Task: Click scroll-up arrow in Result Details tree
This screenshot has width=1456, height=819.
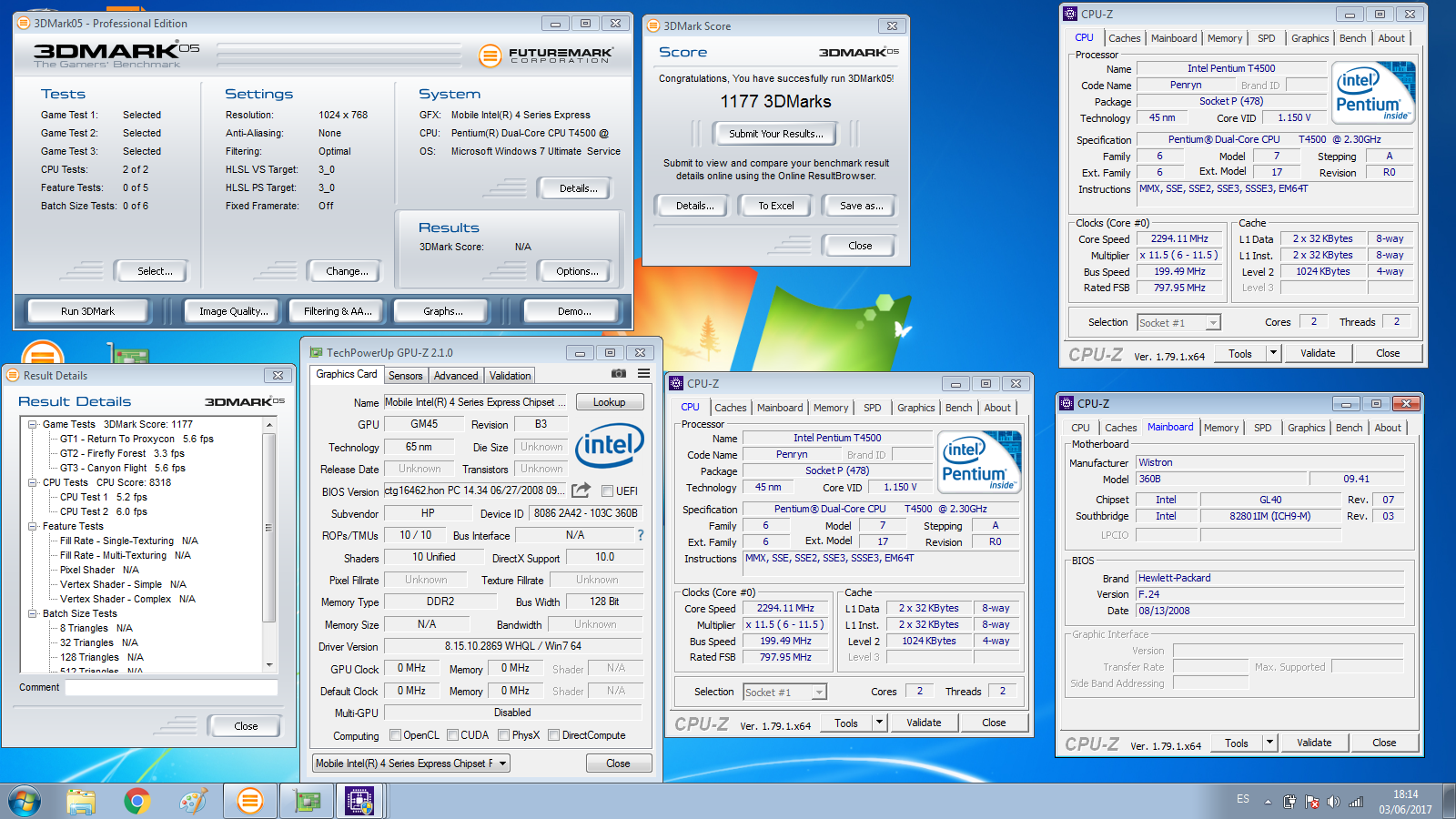Action: pos(269,425)
